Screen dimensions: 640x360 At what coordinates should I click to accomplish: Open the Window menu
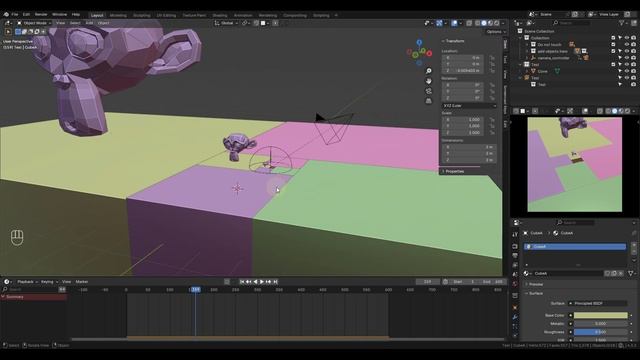pos(60,14)
